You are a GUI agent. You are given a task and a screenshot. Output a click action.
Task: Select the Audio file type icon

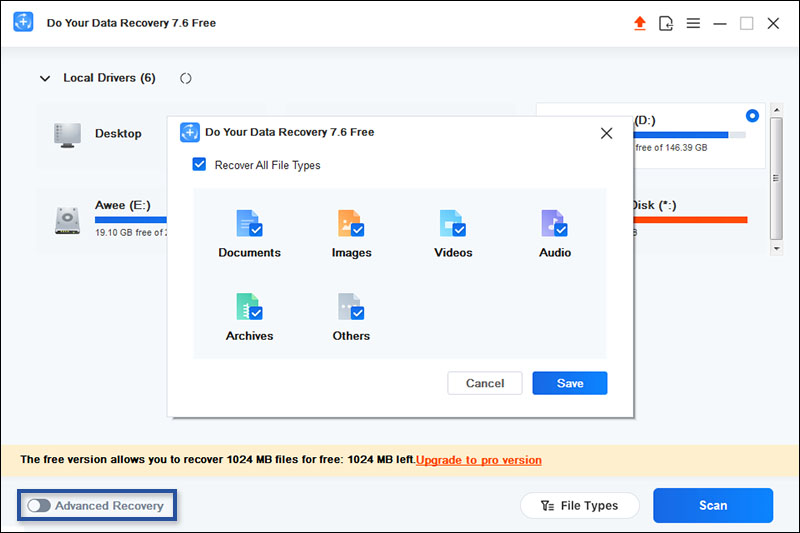(555, 224)
